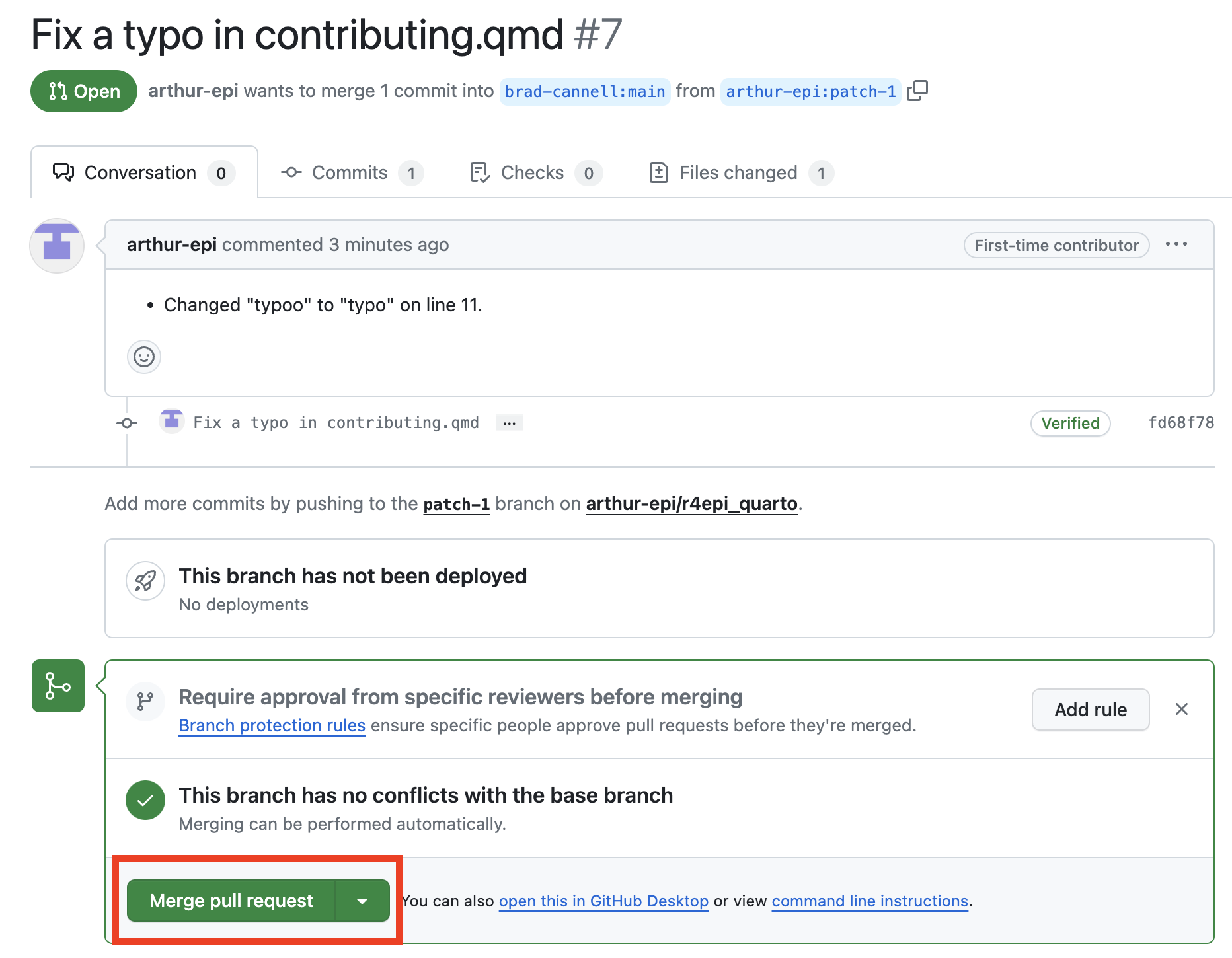Open merge method dropdown arrow
This screenshot has width=1232, height=958.
point(362,901)
